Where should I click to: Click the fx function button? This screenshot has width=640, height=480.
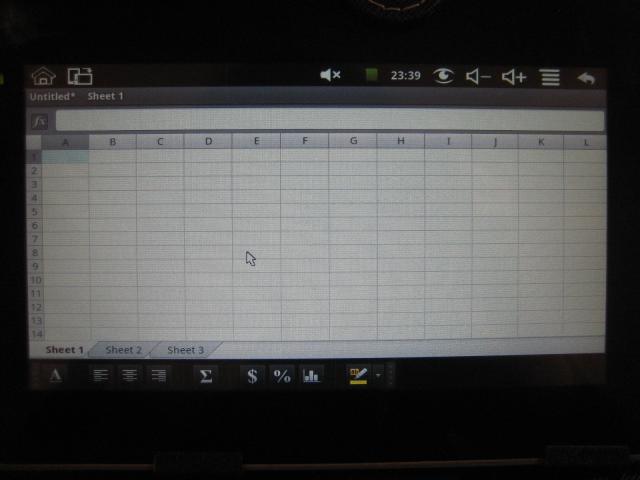pos(40,121)
